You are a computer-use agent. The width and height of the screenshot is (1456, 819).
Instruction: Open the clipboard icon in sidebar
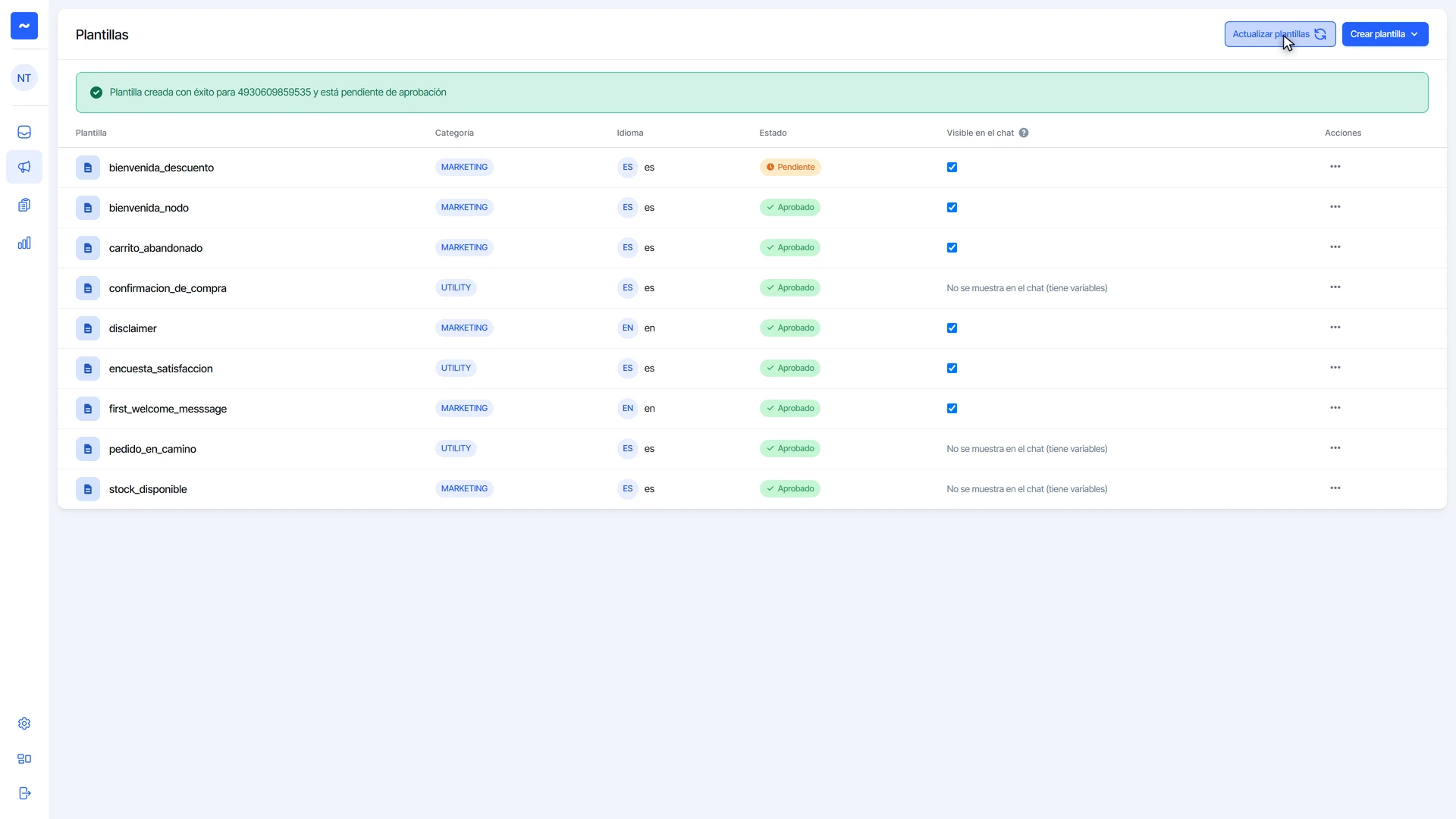24,205
